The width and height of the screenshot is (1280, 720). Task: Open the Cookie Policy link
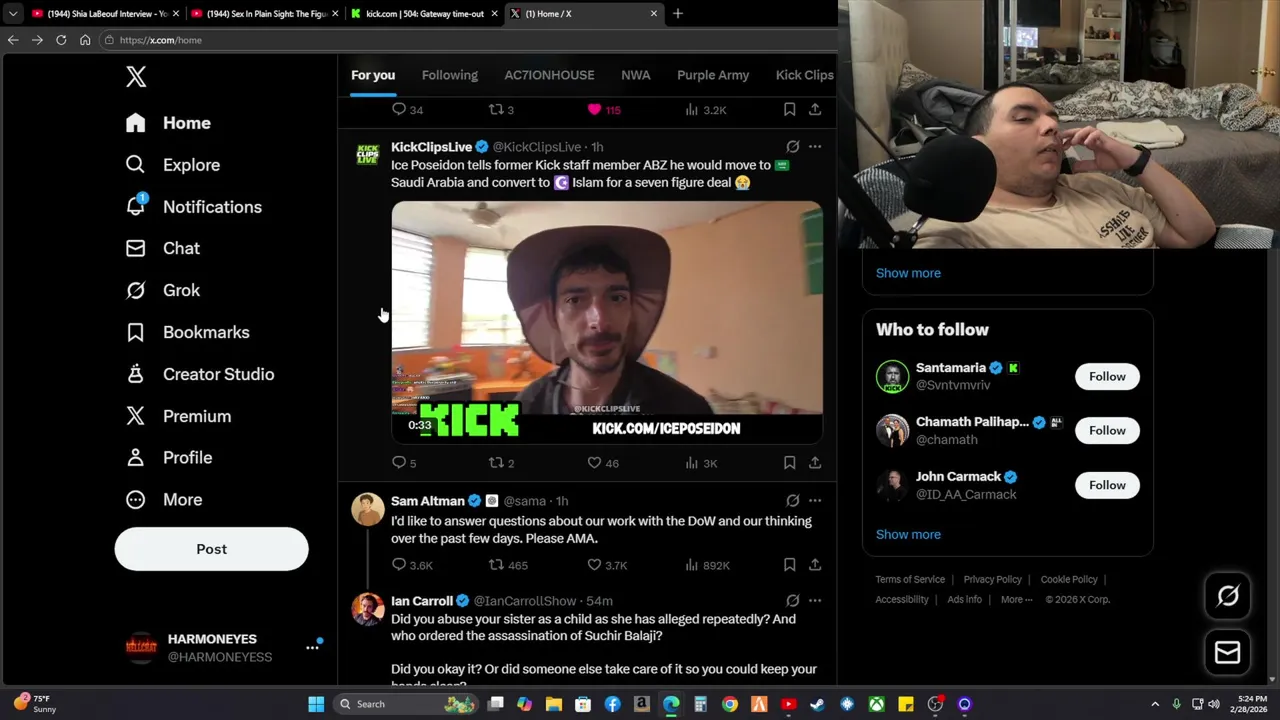(x=1069, y=579)
